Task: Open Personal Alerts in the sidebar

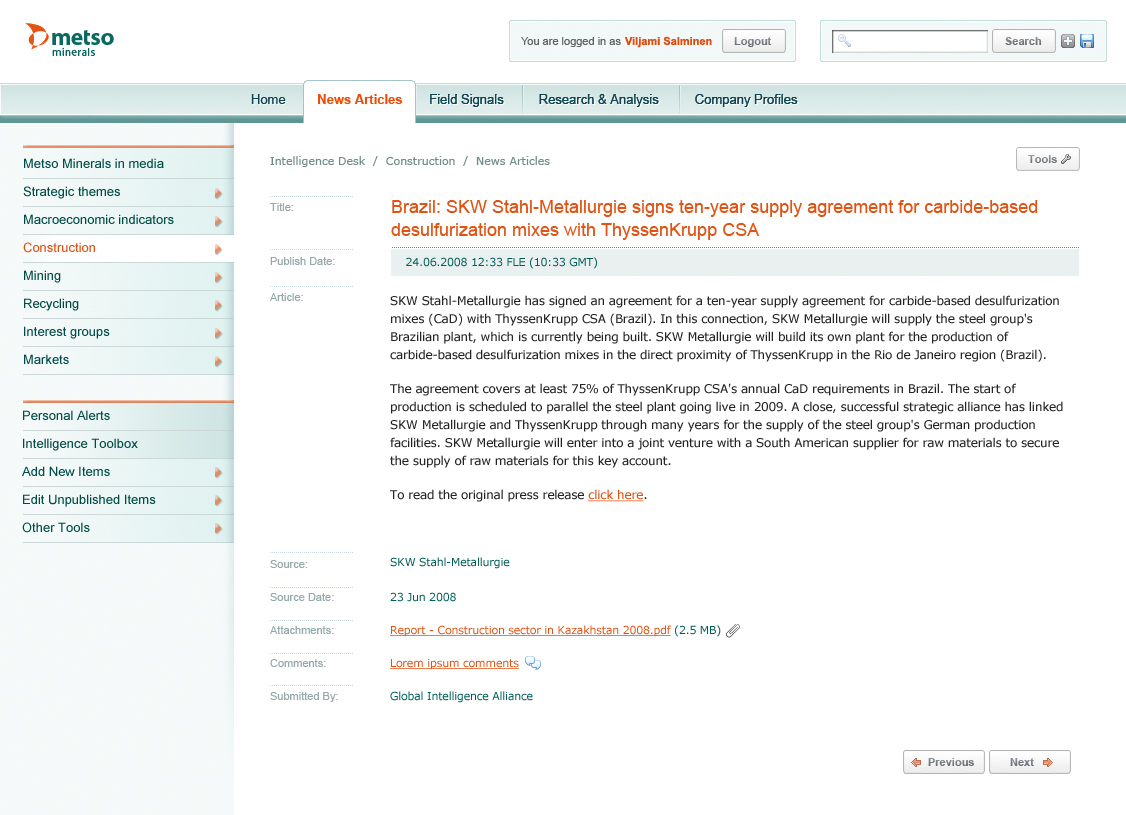Action: [128, 416]
